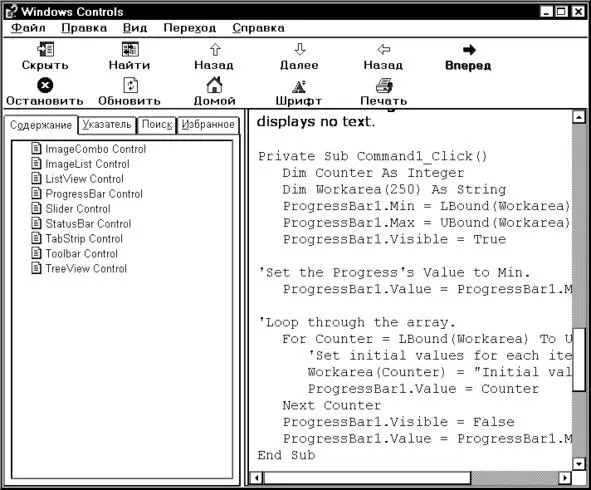The image size is (591, 490).
Task: Click the vertical scrollbar up arrow
Action: [579, 117]
